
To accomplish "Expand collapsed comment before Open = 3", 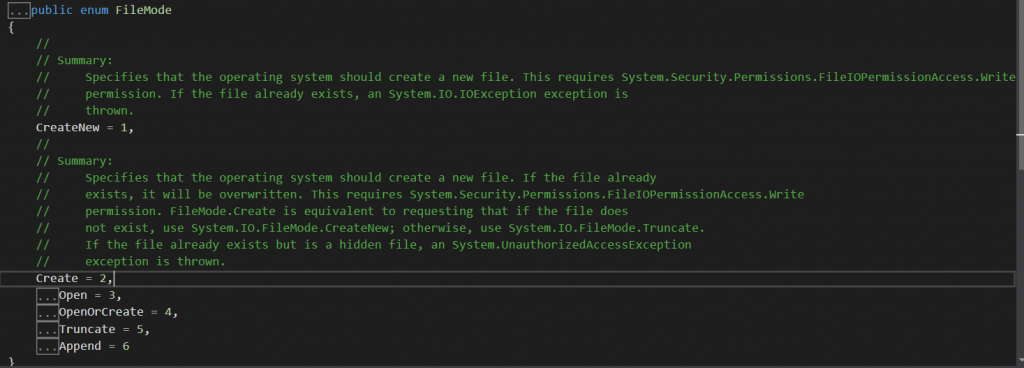I will pyautogui.click(x=48, y=296).
